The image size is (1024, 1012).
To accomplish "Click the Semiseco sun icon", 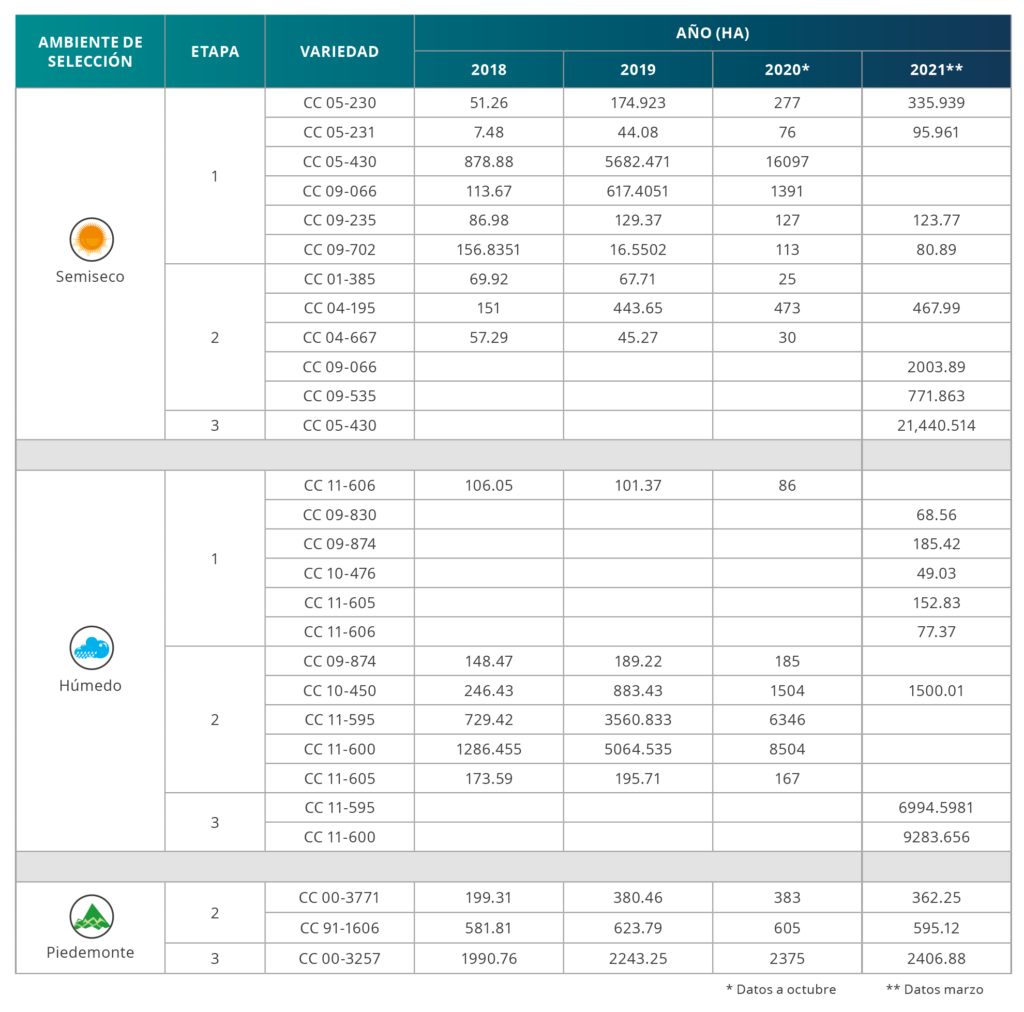I will tap(91, 240).
